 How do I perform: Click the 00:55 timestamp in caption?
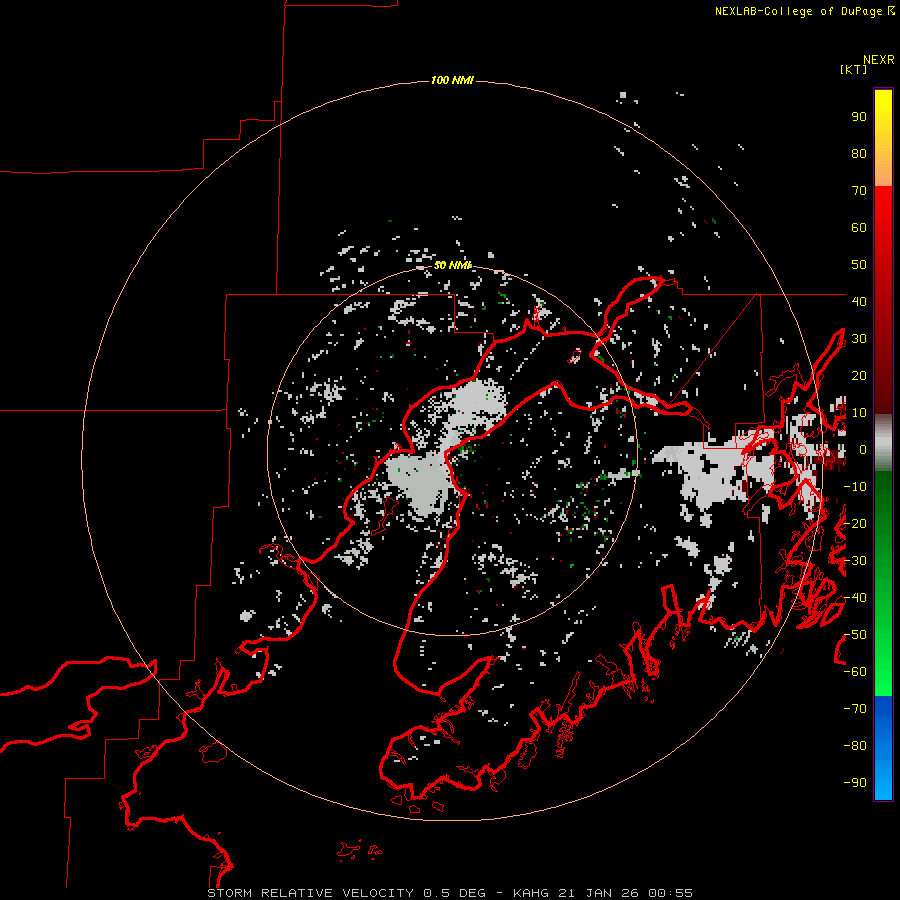(670, 893)
